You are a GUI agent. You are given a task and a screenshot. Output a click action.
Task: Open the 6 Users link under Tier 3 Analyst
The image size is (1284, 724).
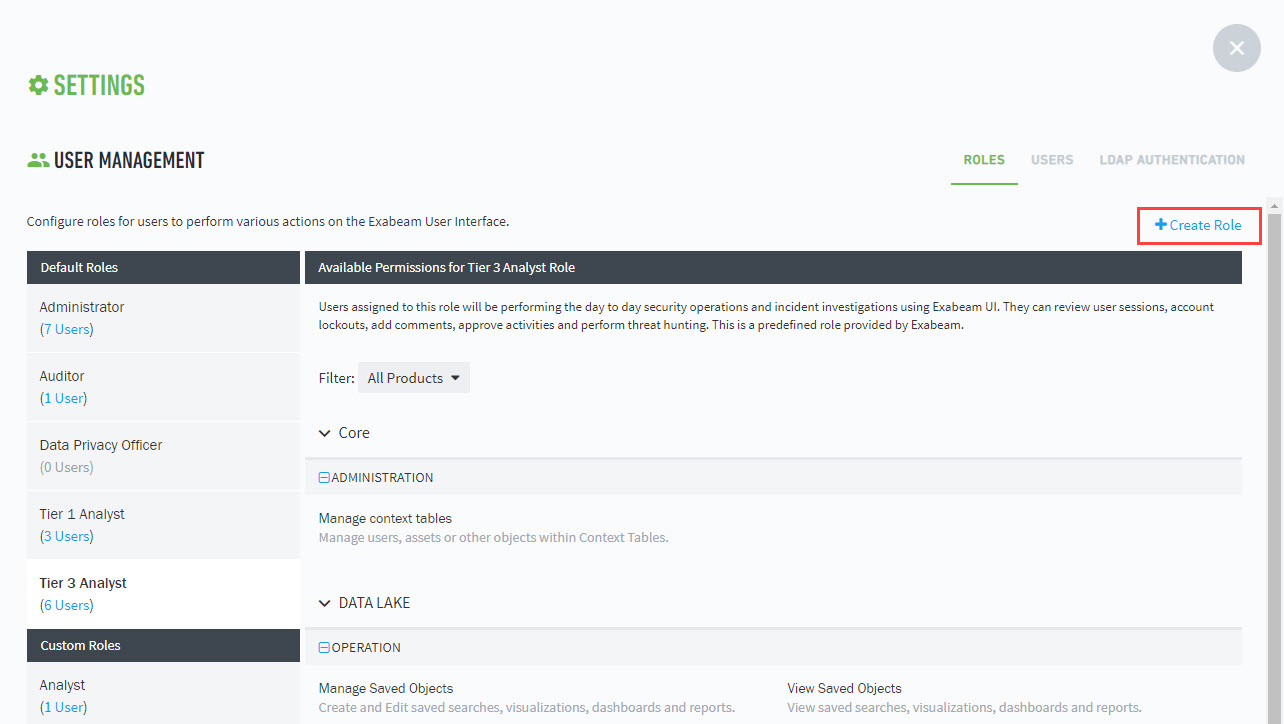(x=67, y=605)
